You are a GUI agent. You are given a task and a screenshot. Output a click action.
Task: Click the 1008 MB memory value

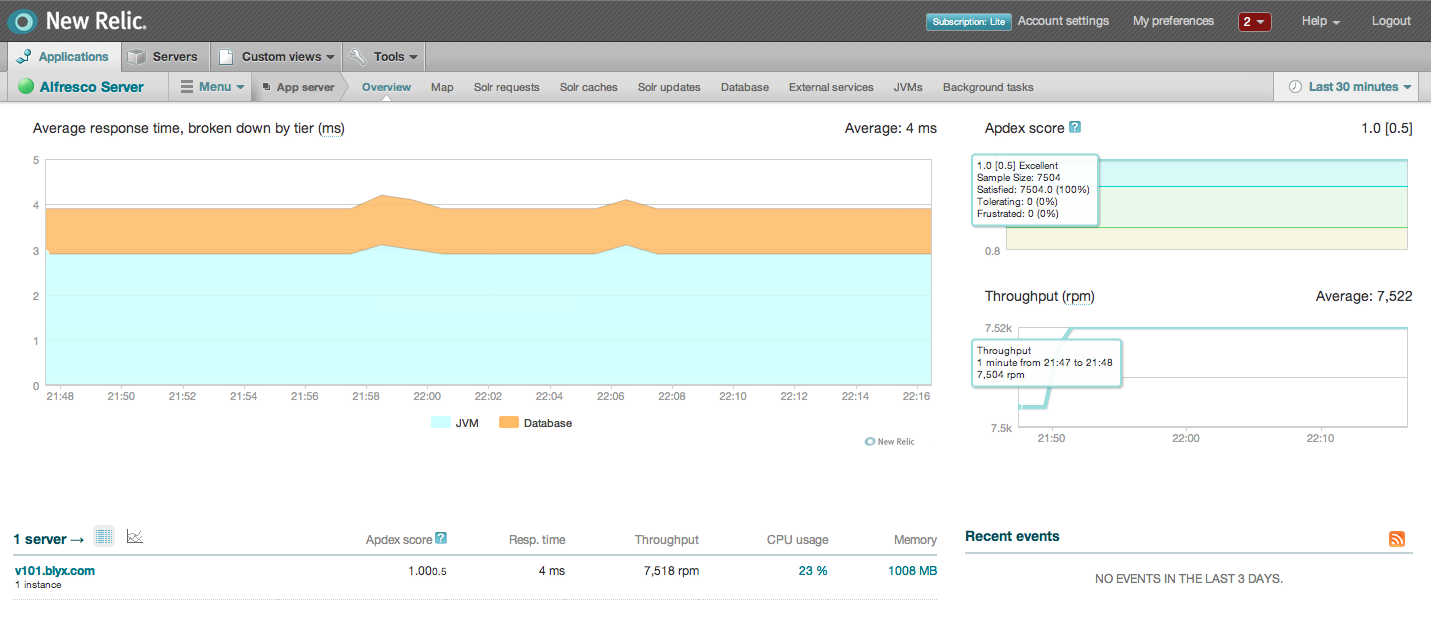[x=912, y=571]
